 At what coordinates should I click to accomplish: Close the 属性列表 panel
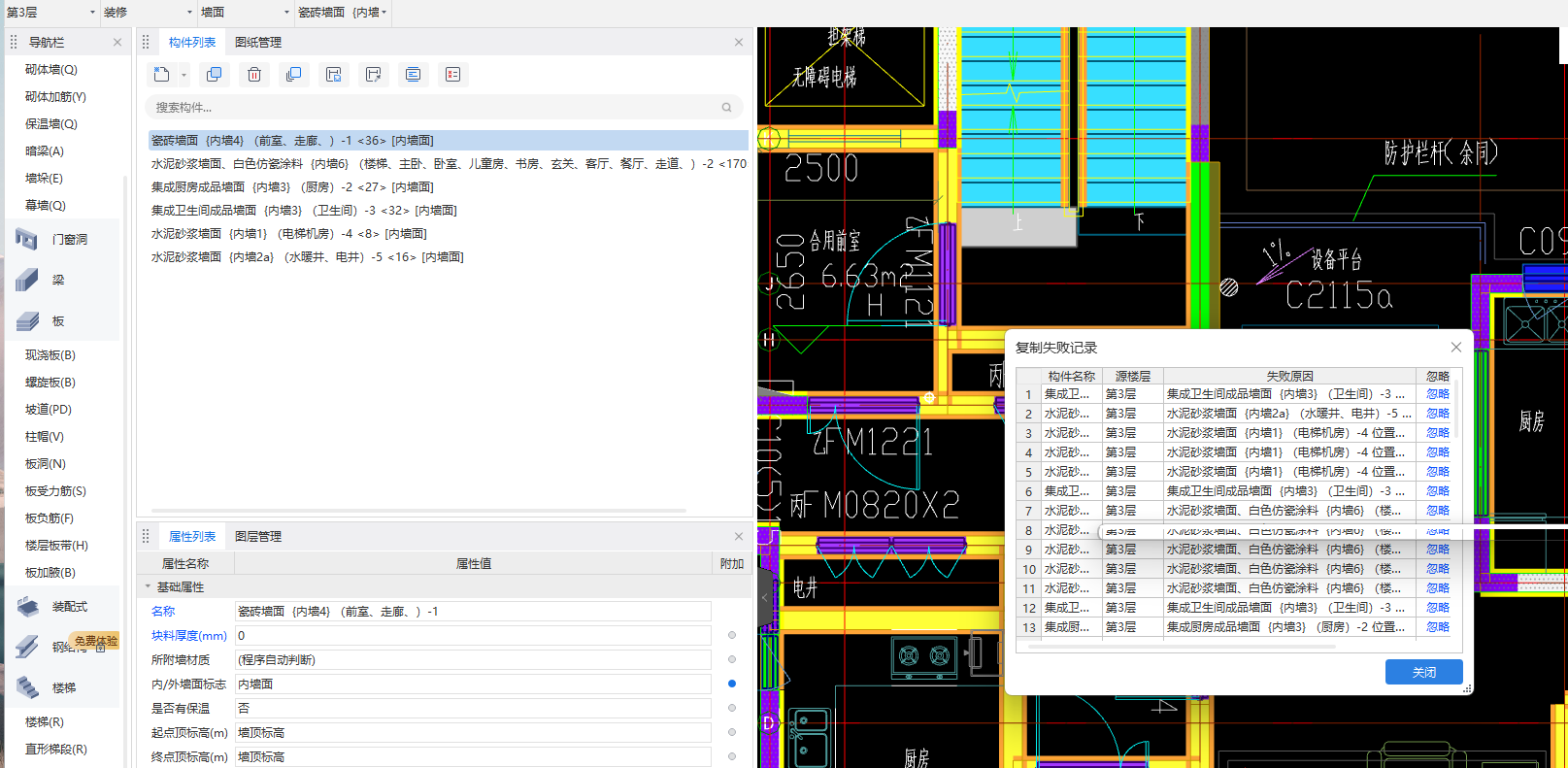pyautogui.click(x=739, y=536)
